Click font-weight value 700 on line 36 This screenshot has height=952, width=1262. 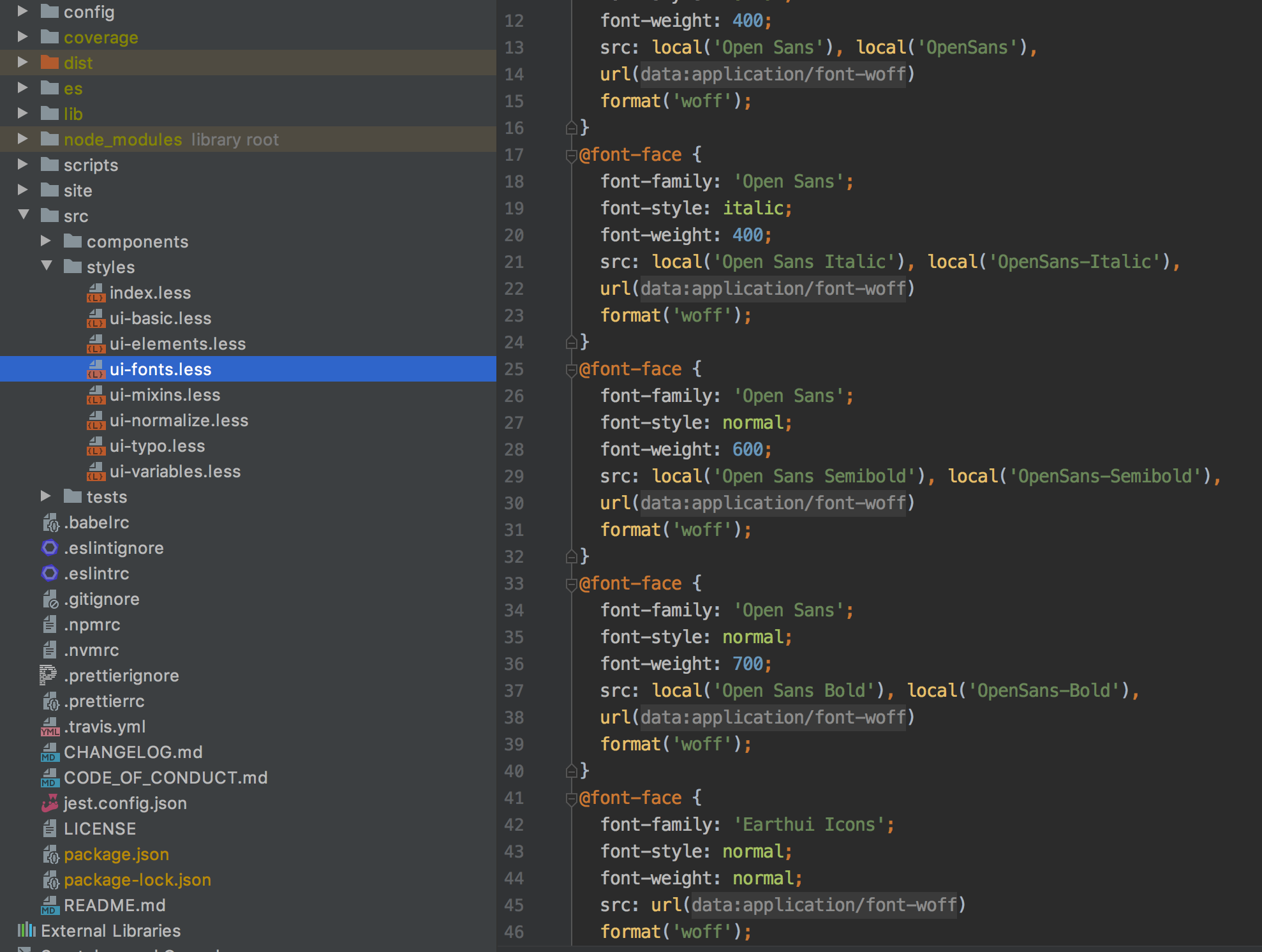(x=747, y=664)
